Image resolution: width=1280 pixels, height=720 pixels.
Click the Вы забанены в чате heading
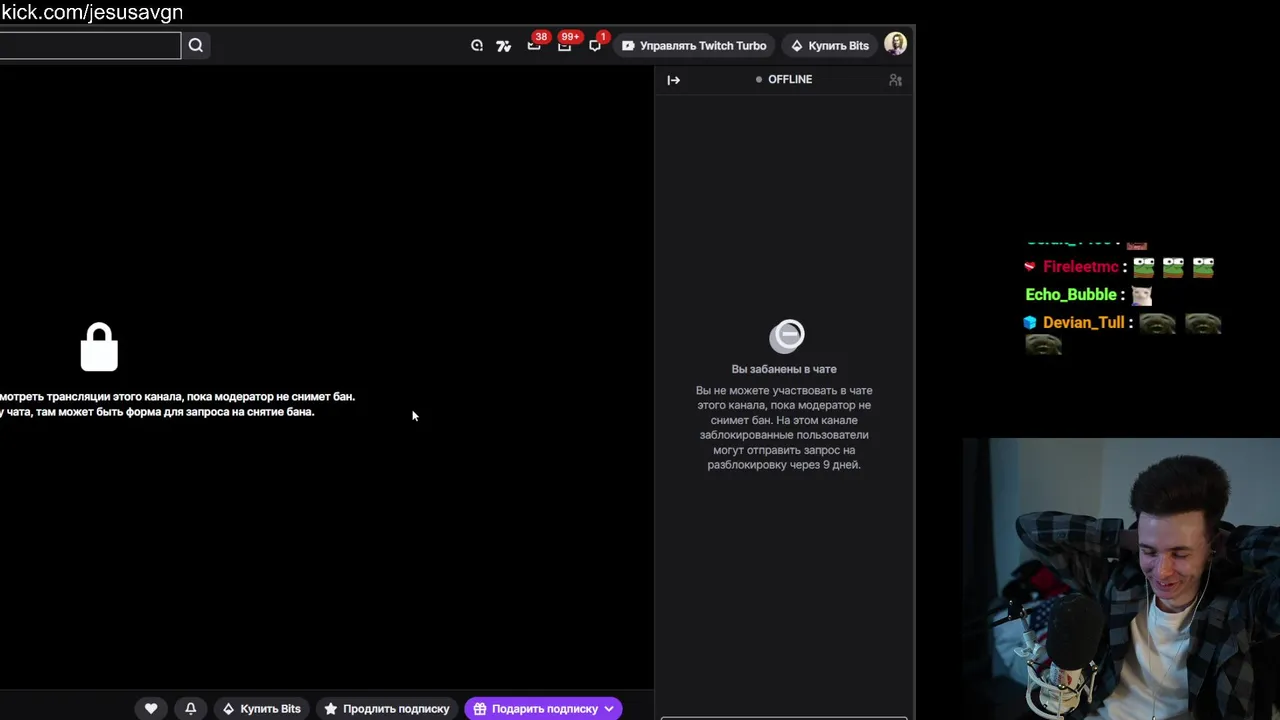click(784, 369)
